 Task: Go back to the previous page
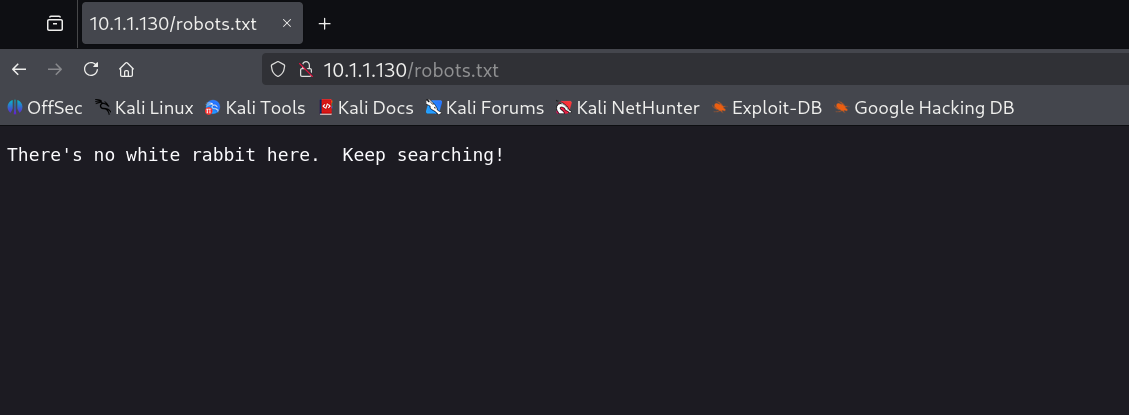[19, 70]
